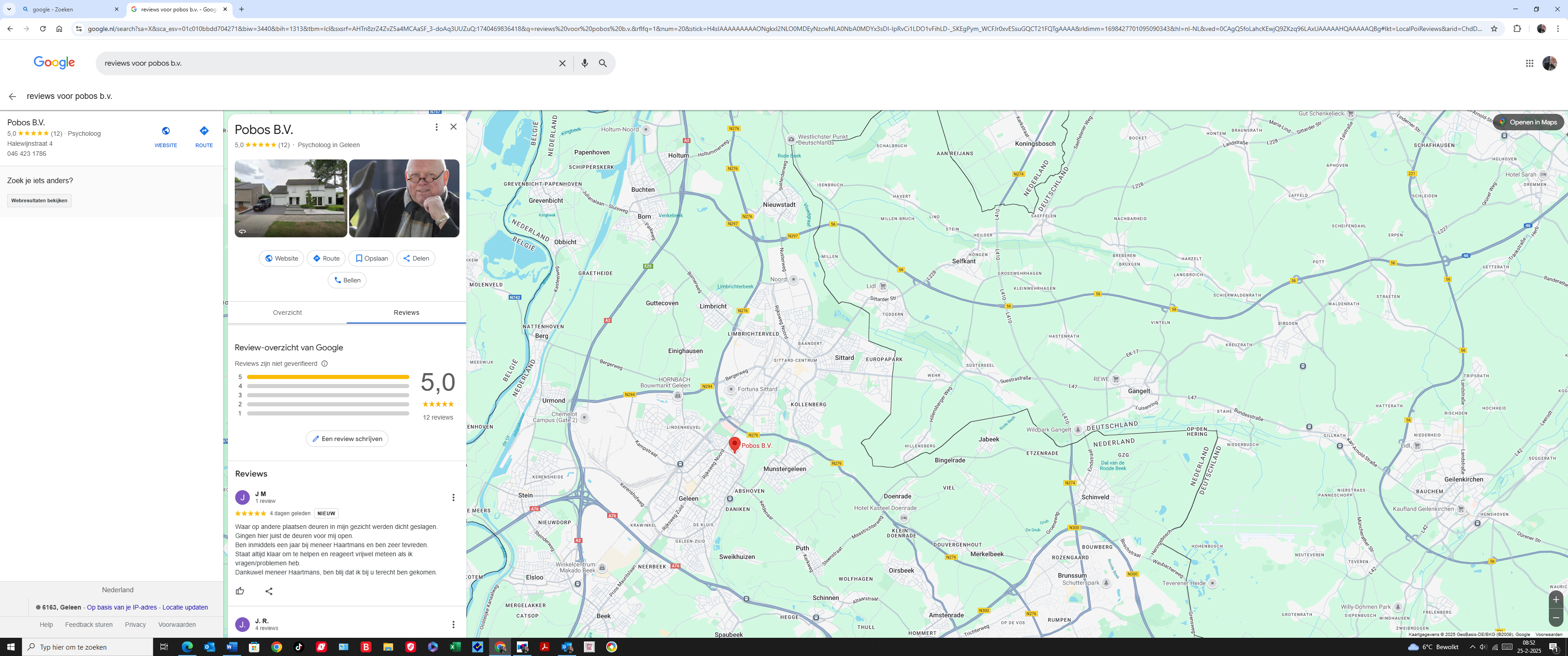Open Microsoft Edge from taskbar
The height and width of the screenshot is (656, 1568).
187,647
